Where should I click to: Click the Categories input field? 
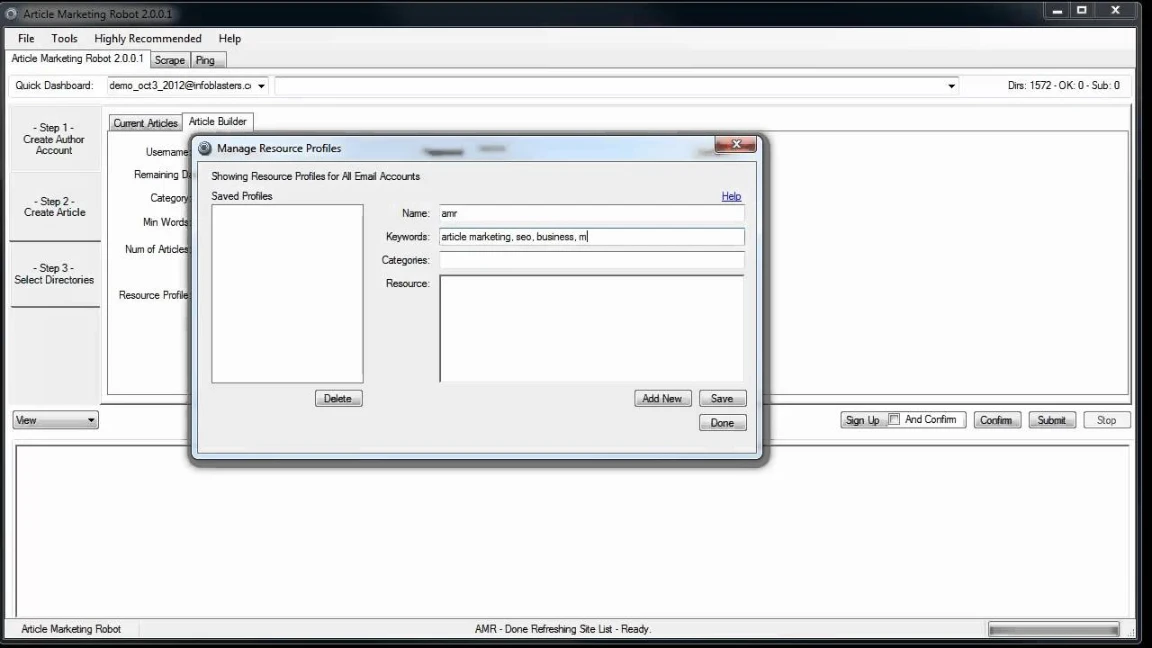pyautogui.click(x=591, y=260)
